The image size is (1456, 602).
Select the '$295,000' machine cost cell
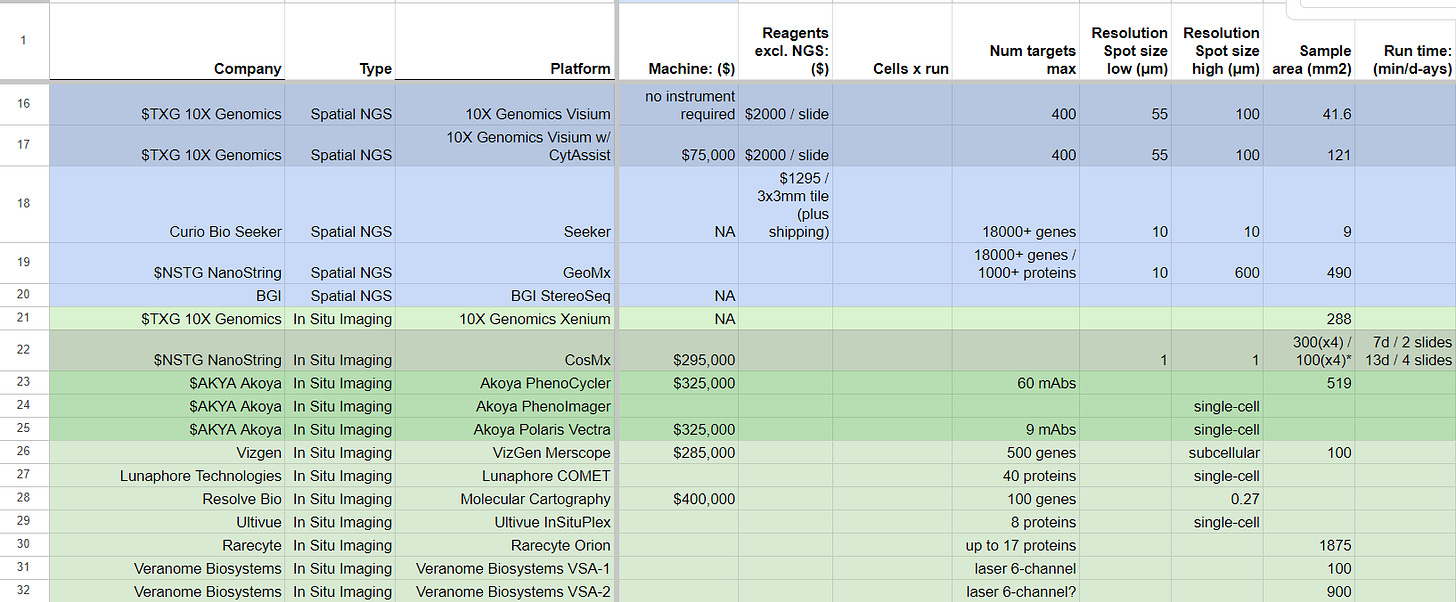point(680,350)
